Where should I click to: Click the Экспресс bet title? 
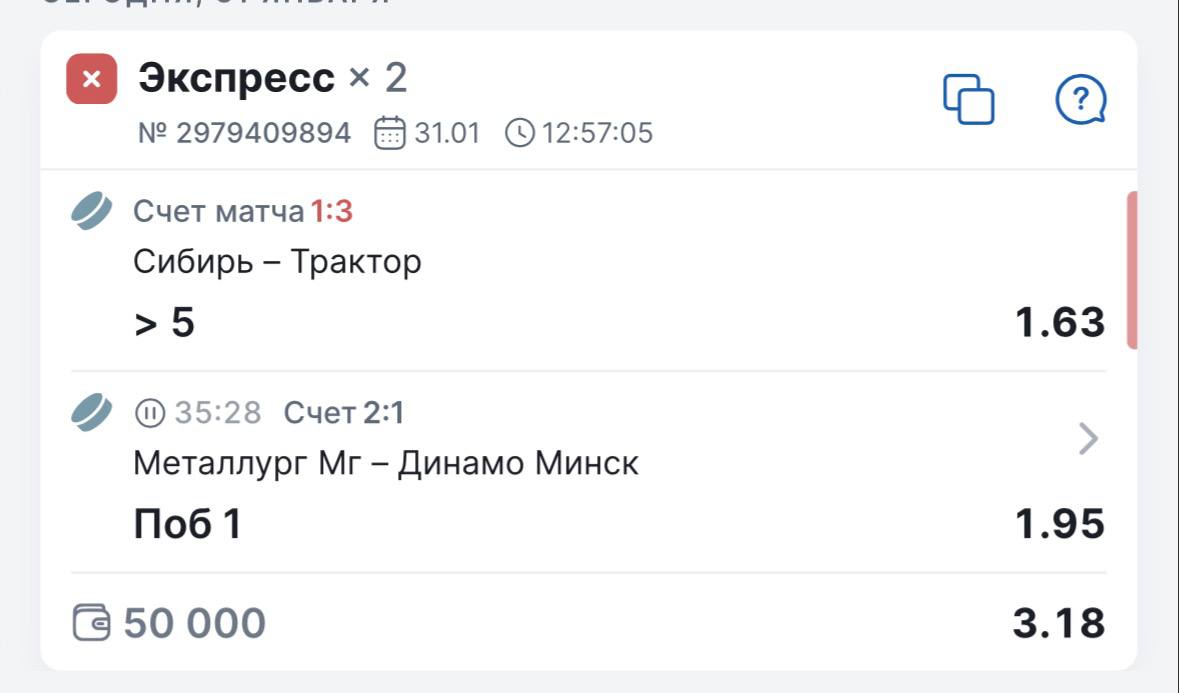237,78
